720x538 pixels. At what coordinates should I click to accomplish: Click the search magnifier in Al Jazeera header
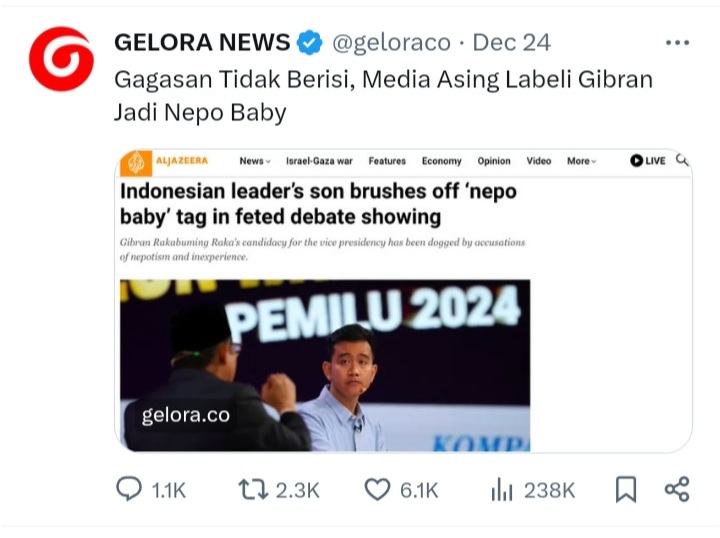click(x=682, y=160)
